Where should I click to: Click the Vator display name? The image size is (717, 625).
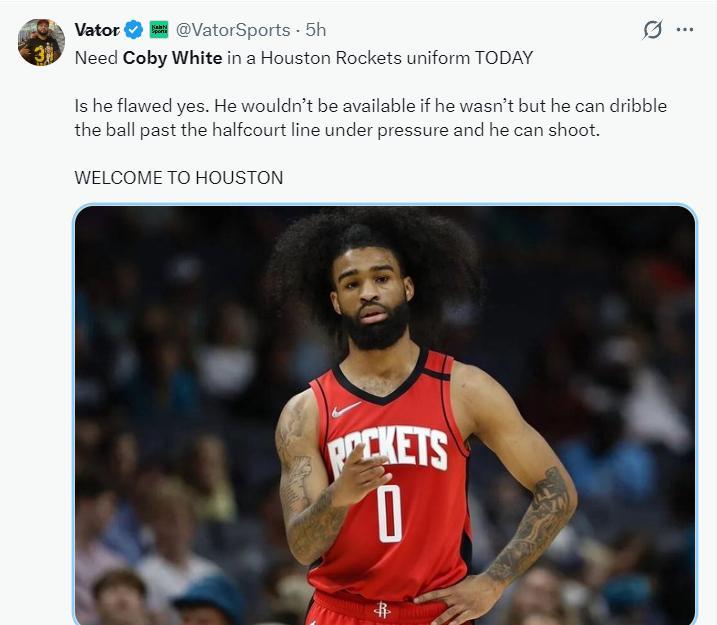pyautogui.click(x=97, y=30)
